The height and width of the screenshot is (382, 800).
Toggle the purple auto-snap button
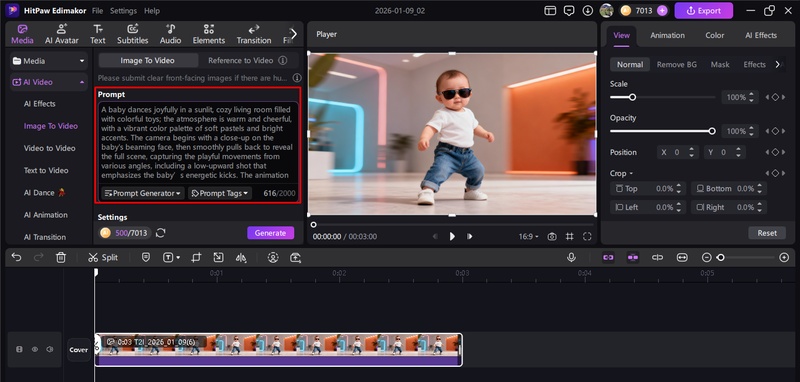click(633, 258)
